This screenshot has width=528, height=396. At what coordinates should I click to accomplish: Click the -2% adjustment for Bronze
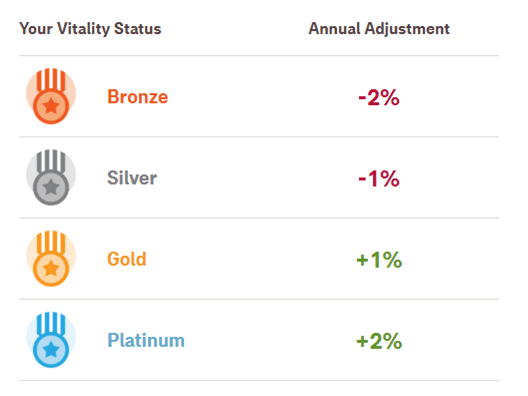379,98
